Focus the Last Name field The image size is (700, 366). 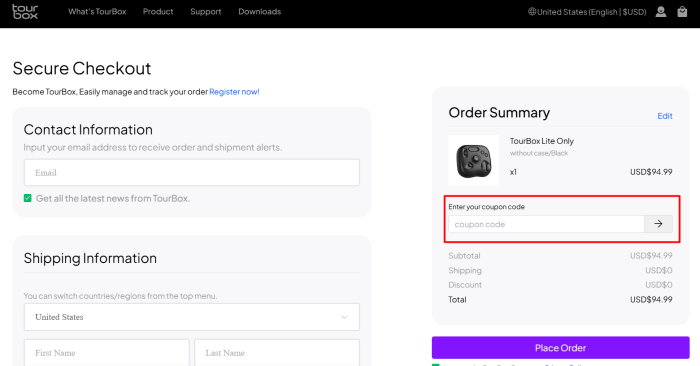coord(277,353)
